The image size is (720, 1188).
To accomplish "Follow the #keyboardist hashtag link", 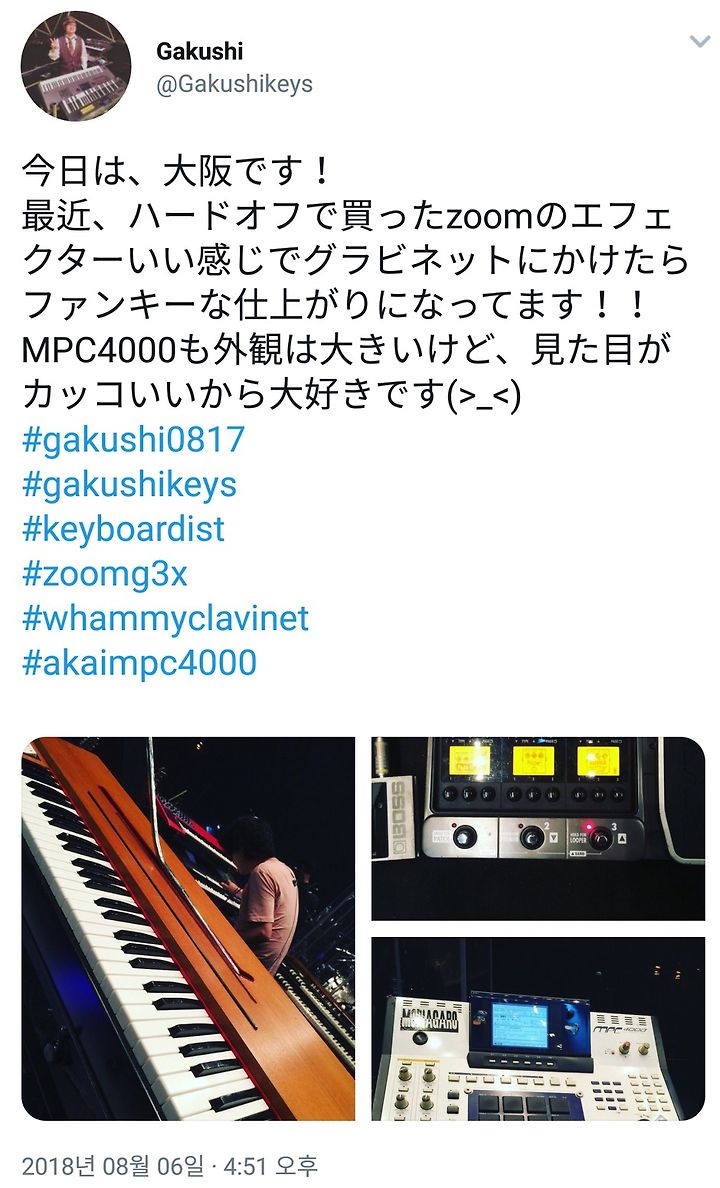I will click(x=124, y=529).
